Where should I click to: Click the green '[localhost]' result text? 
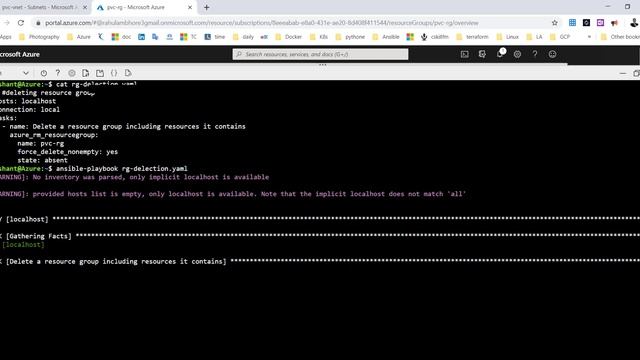23,245
